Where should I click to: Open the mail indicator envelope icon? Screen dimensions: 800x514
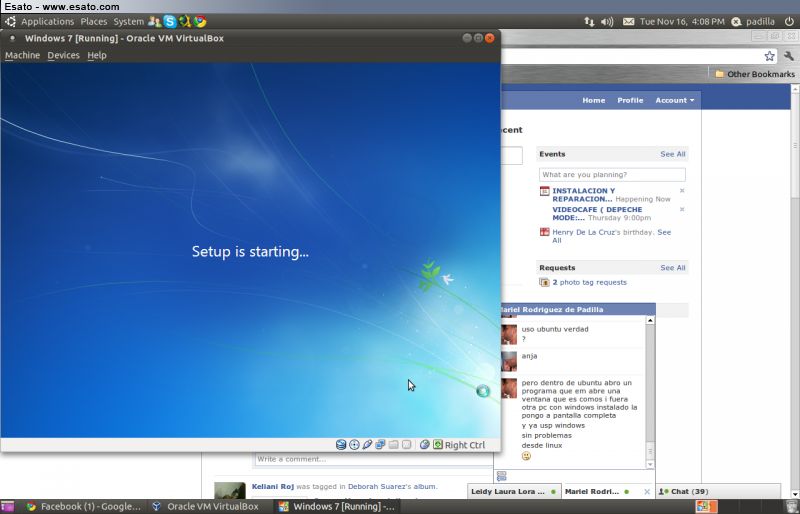[629, 21]
